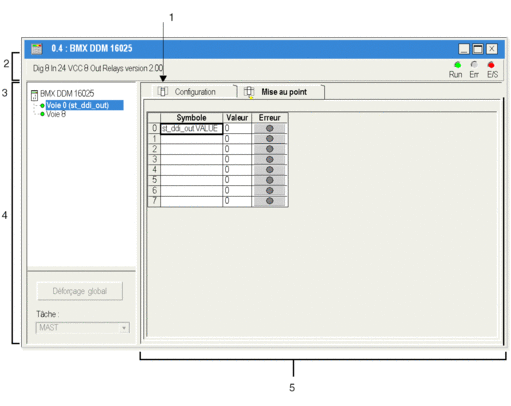
Task: Select BMX DDM 16025 root tree node
Action: (67, 93)
